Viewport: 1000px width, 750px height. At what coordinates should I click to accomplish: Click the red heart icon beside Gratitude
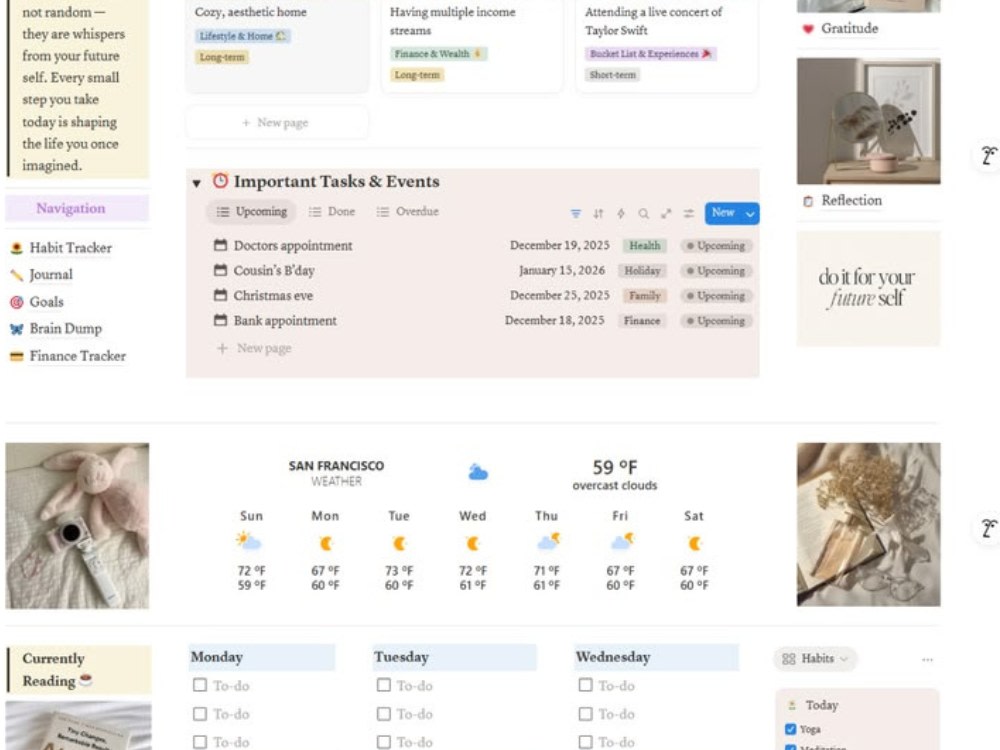click(x=808, y=29)
